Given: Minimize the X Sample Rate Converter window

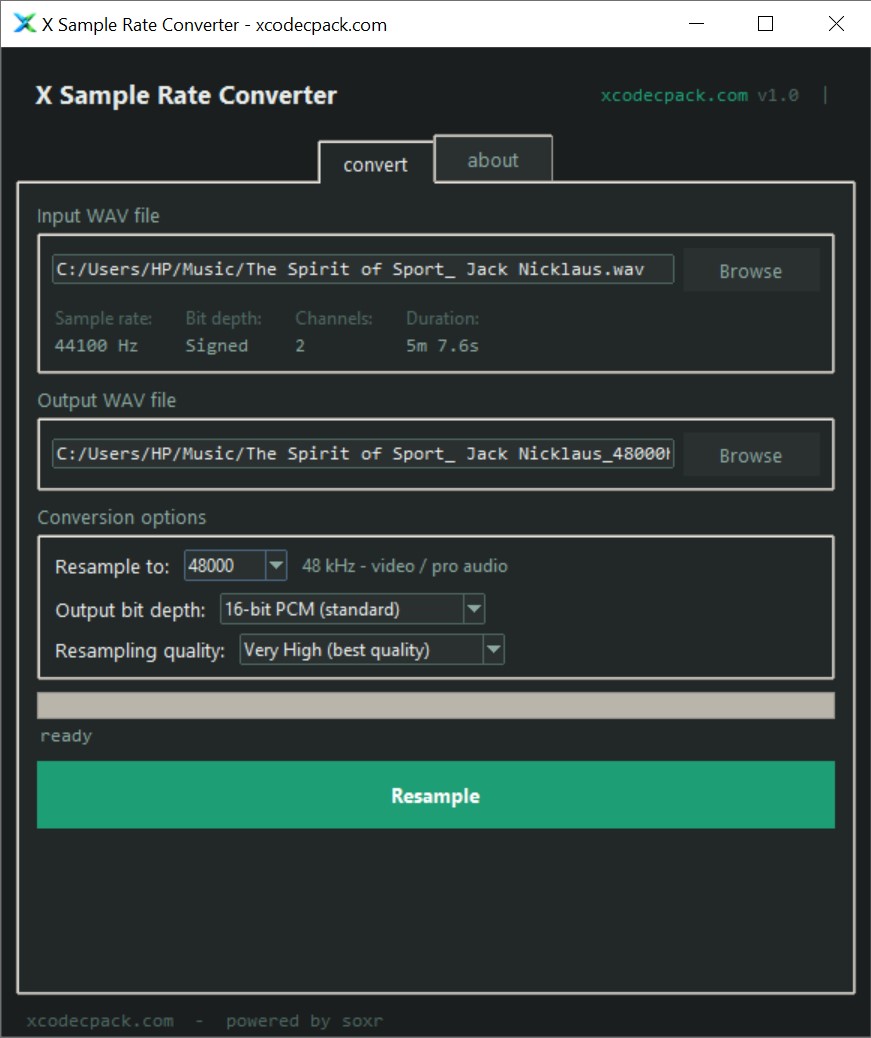Looking at the screenshot, I should point(694,24).
